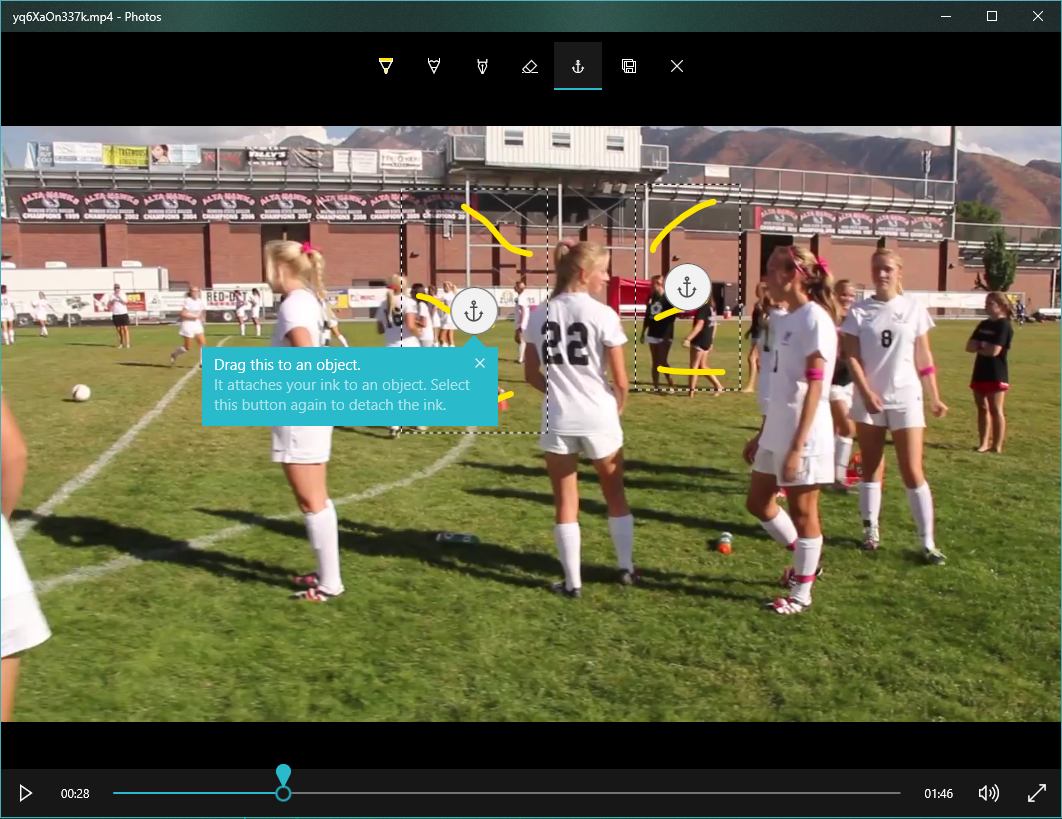Maximize the Photos window
Viewport: 1062px width, 819px height.
pyautogui.click(x=991, y=16)
